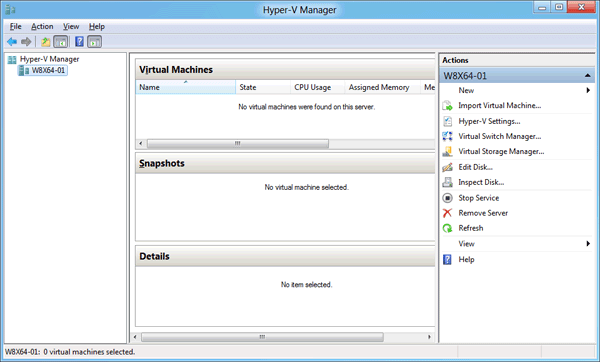Click the red Remove Server X icon

point(447,213)
